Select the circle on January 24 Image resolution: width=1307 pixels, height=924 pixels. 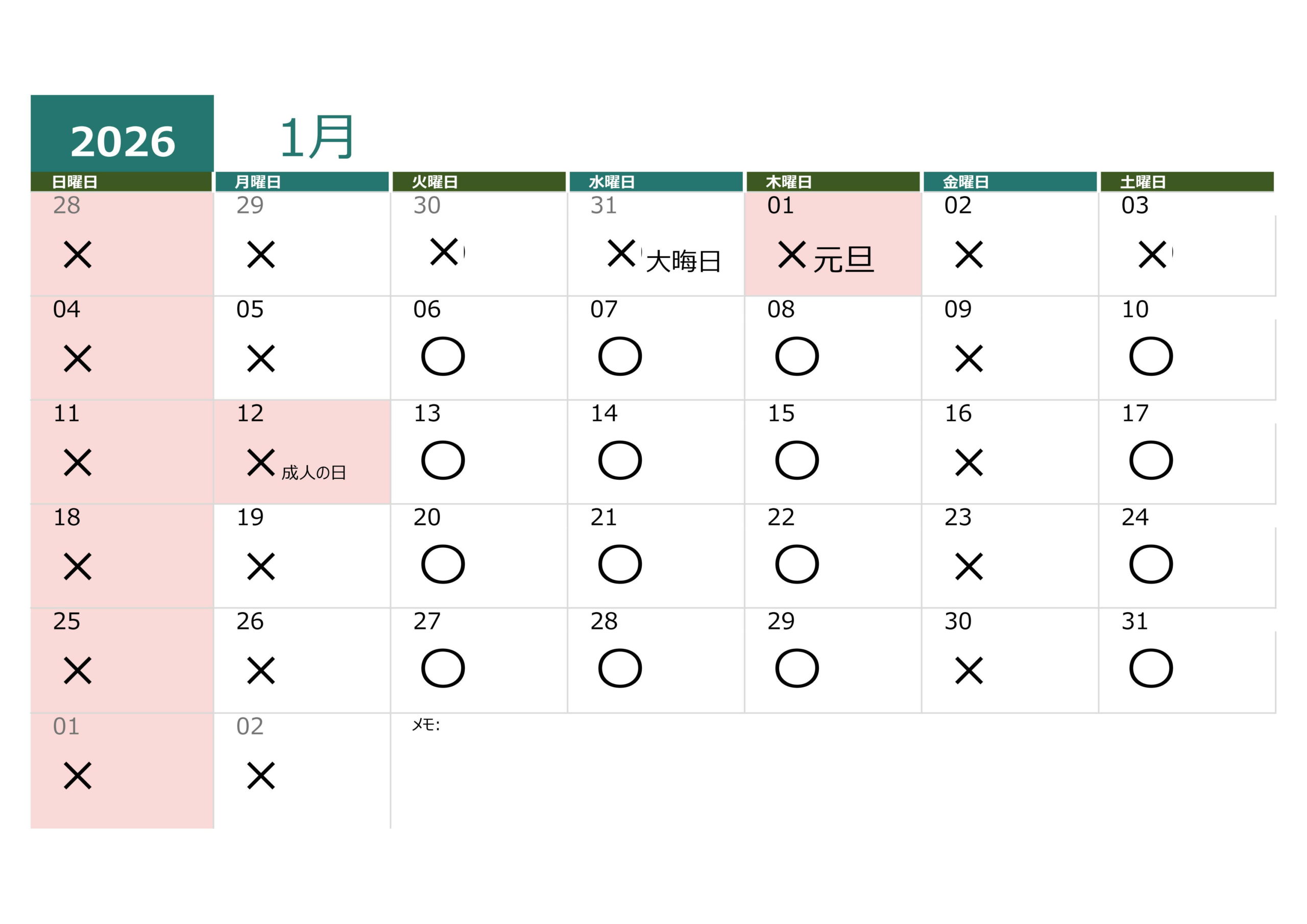[1150, 564]
